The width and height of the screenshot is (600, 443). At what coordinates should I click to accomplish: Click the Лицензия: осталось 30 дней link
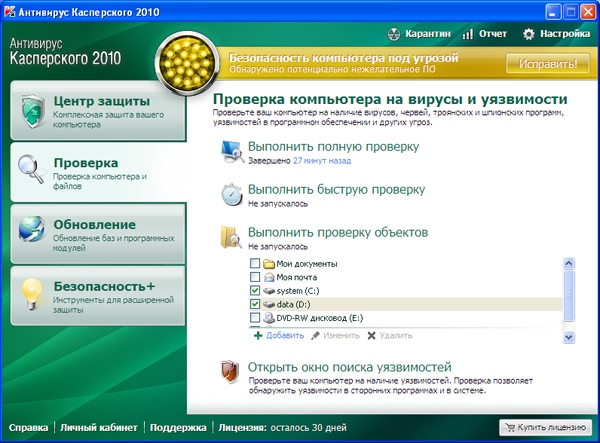[x=282, y=427]
